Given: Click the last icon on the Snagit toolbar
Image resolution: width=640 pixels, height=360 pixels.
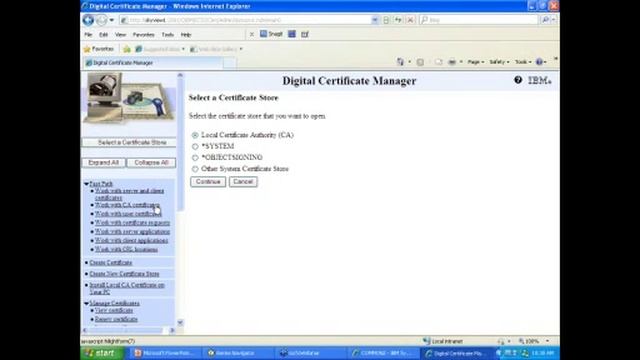Looking at the screenshot, I should point(305,34).
